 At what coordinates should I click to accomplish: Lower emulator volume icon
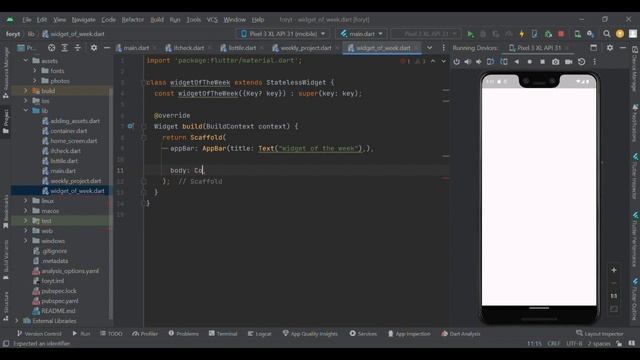point(478,62)
